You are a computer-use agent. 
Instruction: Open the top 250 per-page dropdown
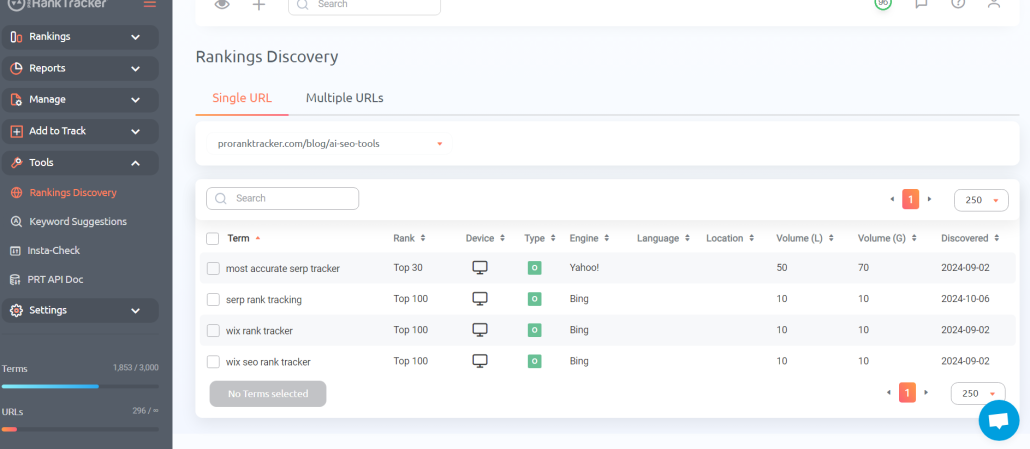point(981,200)
